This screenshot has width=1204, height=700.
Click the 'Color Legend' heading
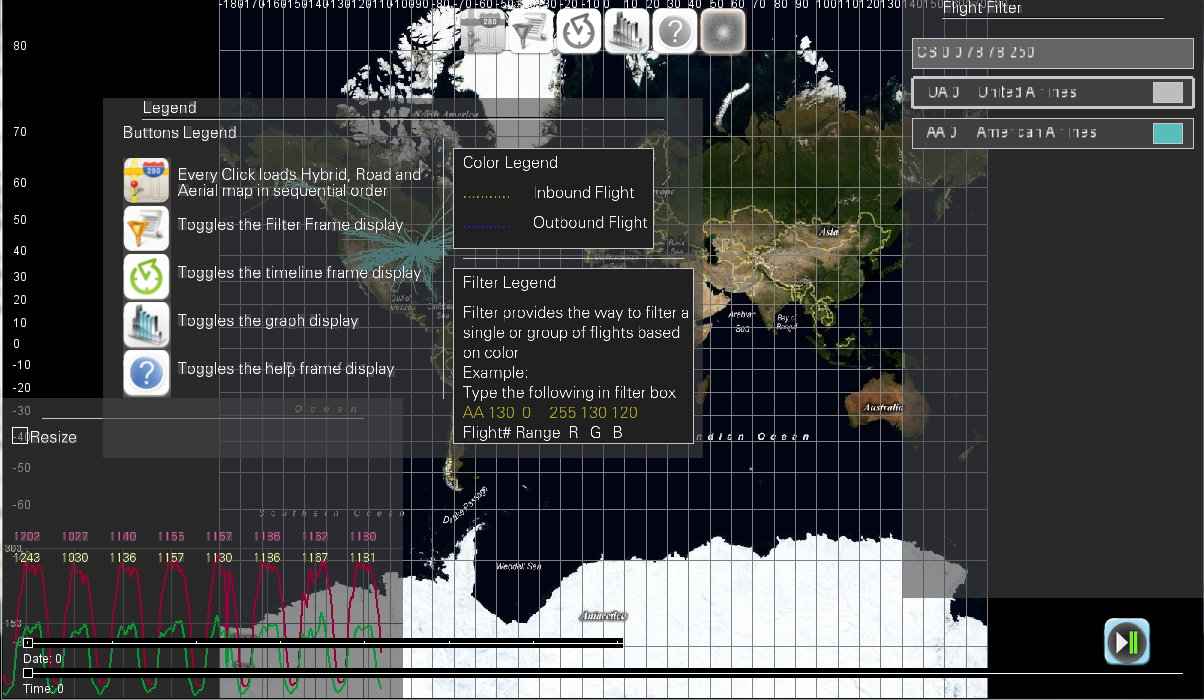(x=510, y=163)
